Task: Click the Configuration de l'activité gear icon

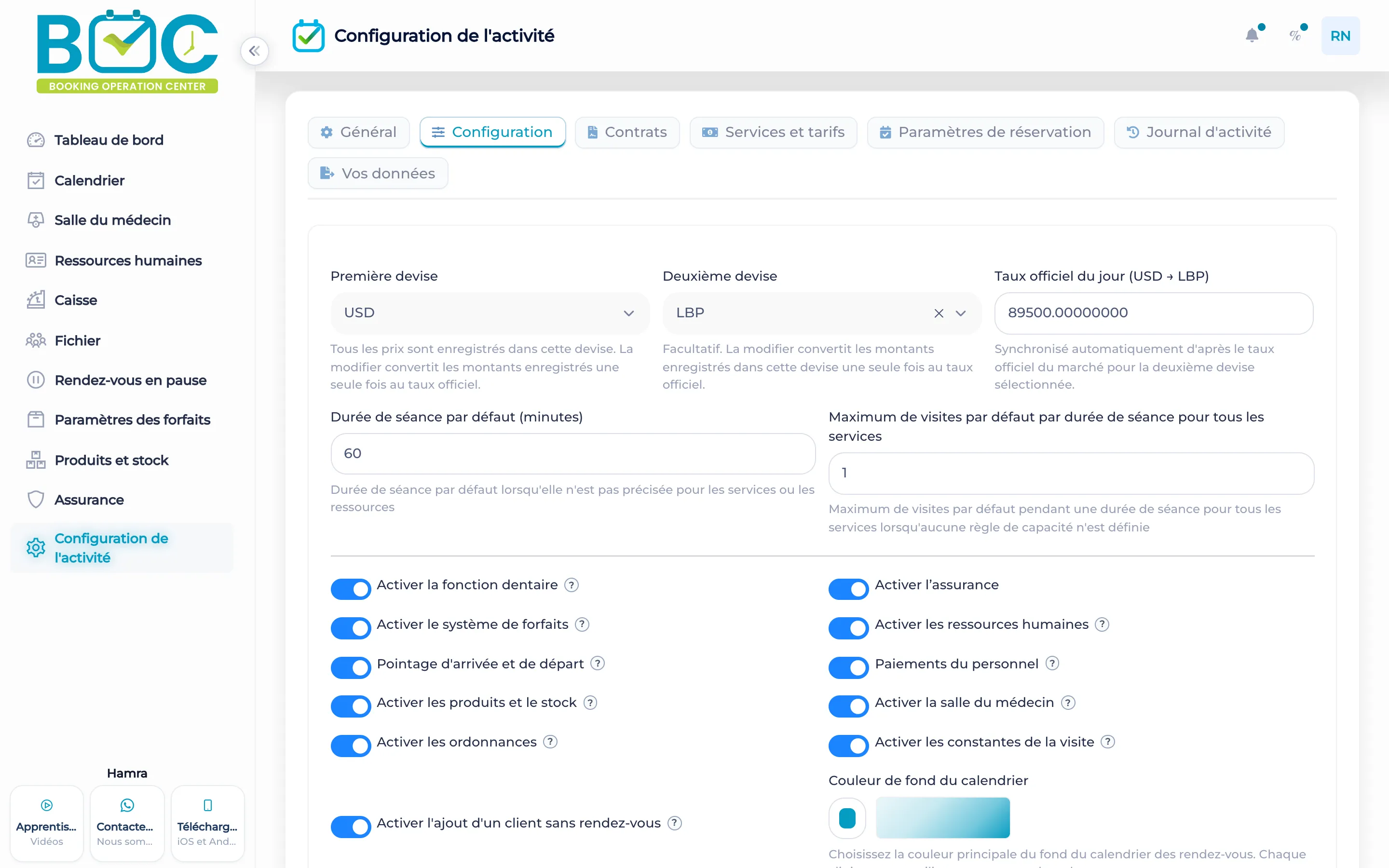Action: tap(36, 548)
